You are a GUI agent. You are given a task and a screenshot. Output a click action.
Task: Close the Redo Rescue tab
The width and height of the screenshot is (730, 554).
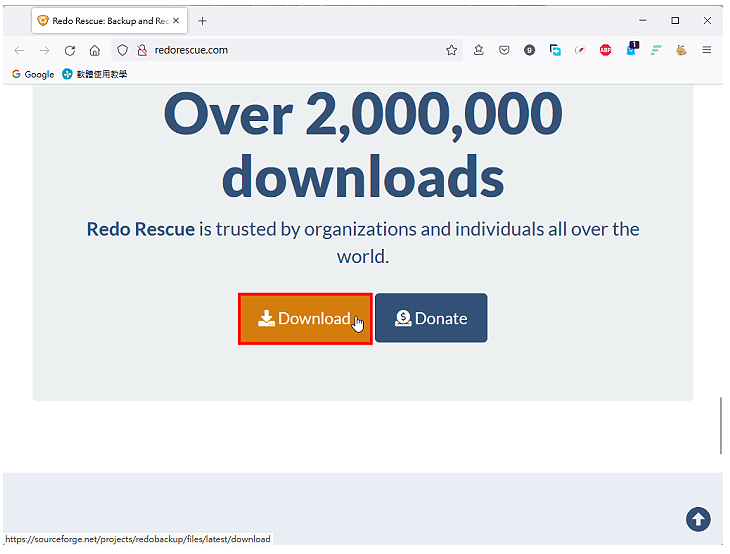click(x=176, y=21)
